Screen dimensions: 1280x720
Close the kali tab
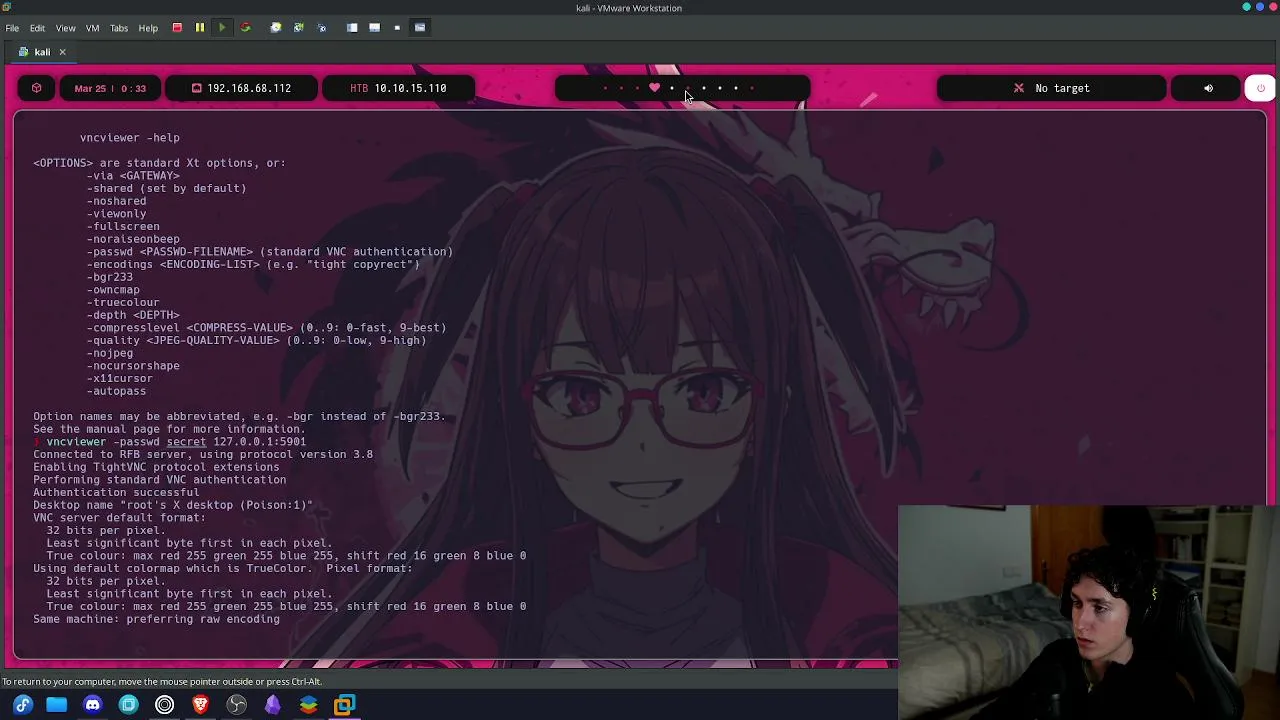tap(62, 52)
